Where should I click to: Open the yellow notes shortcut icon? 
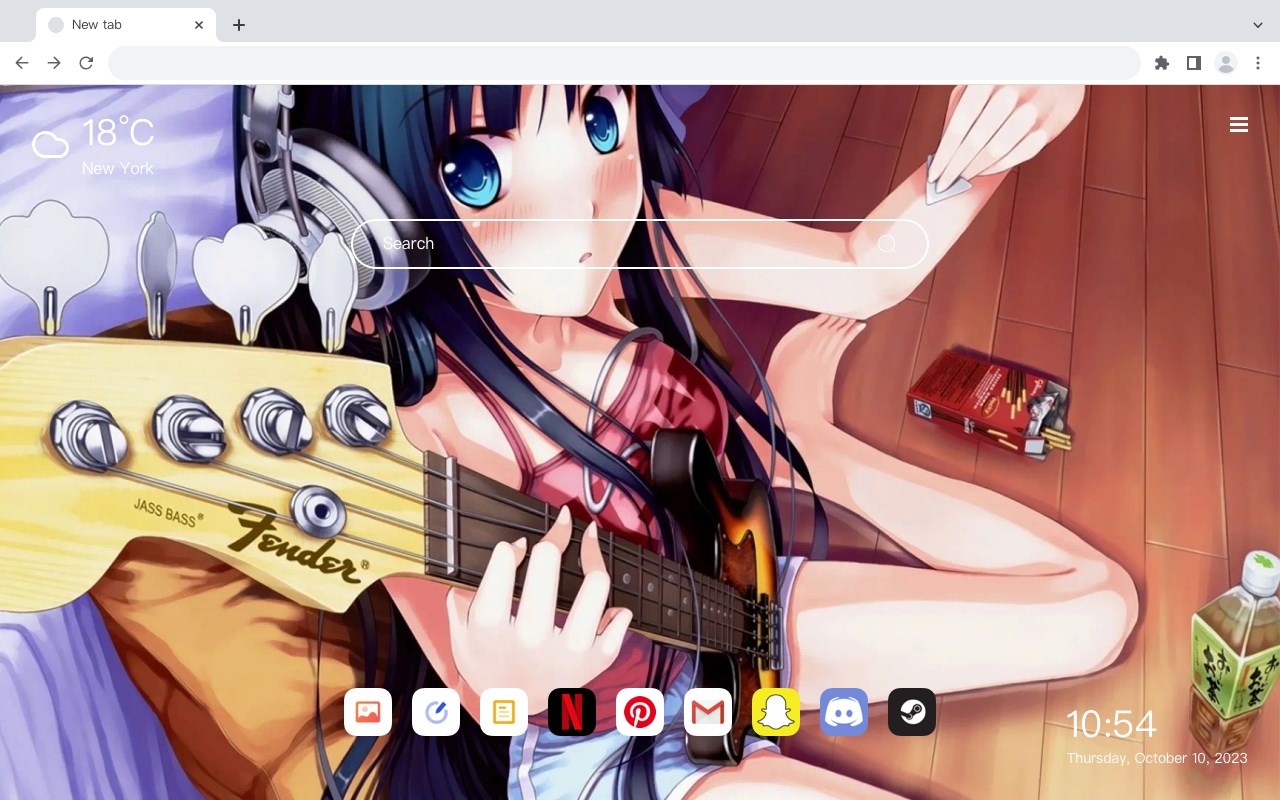(x=504, y=712)
